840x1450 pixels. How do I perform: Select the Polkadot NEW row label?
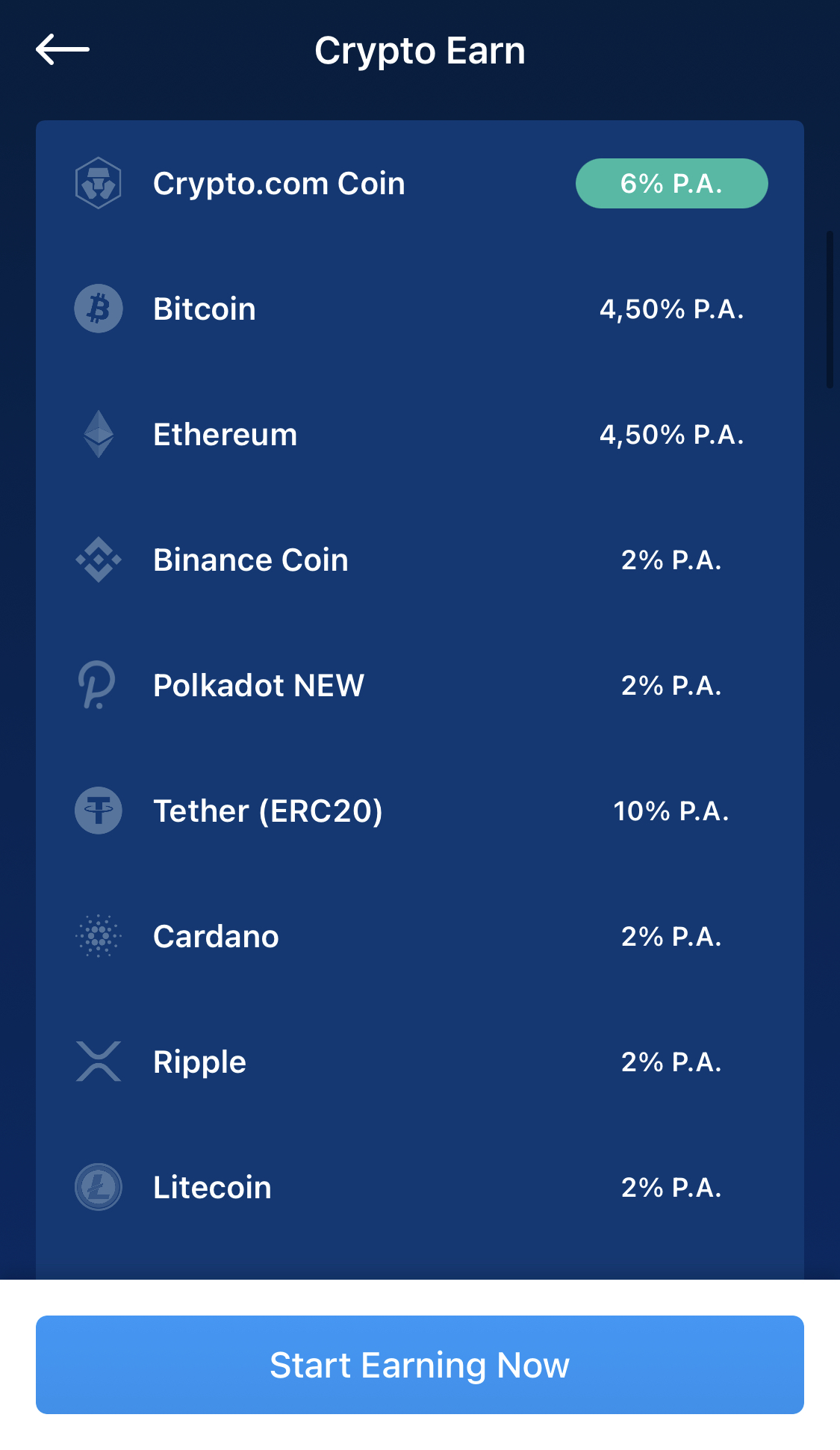(258, 685)
